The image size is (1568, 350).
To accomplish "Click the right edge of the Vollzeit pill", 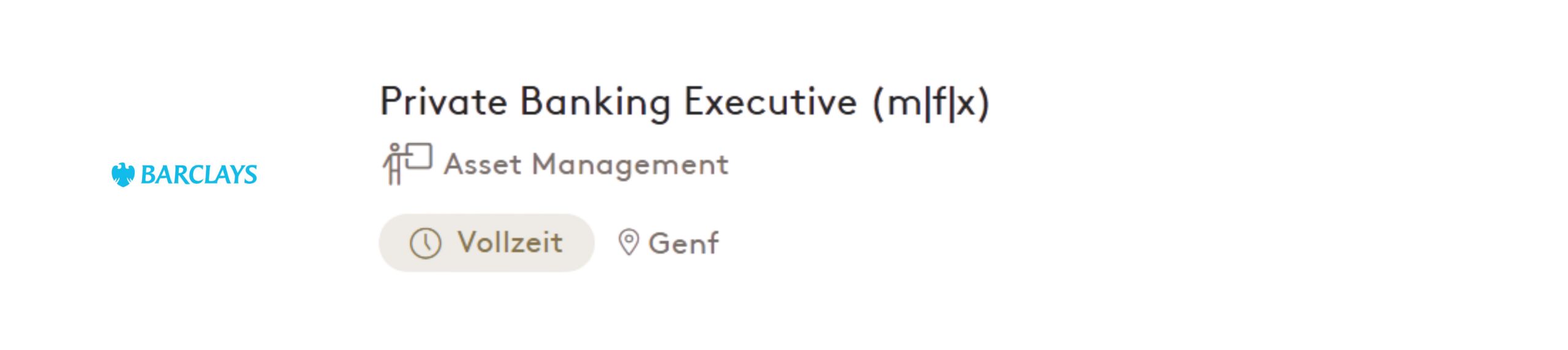I will tap(585, 243).
